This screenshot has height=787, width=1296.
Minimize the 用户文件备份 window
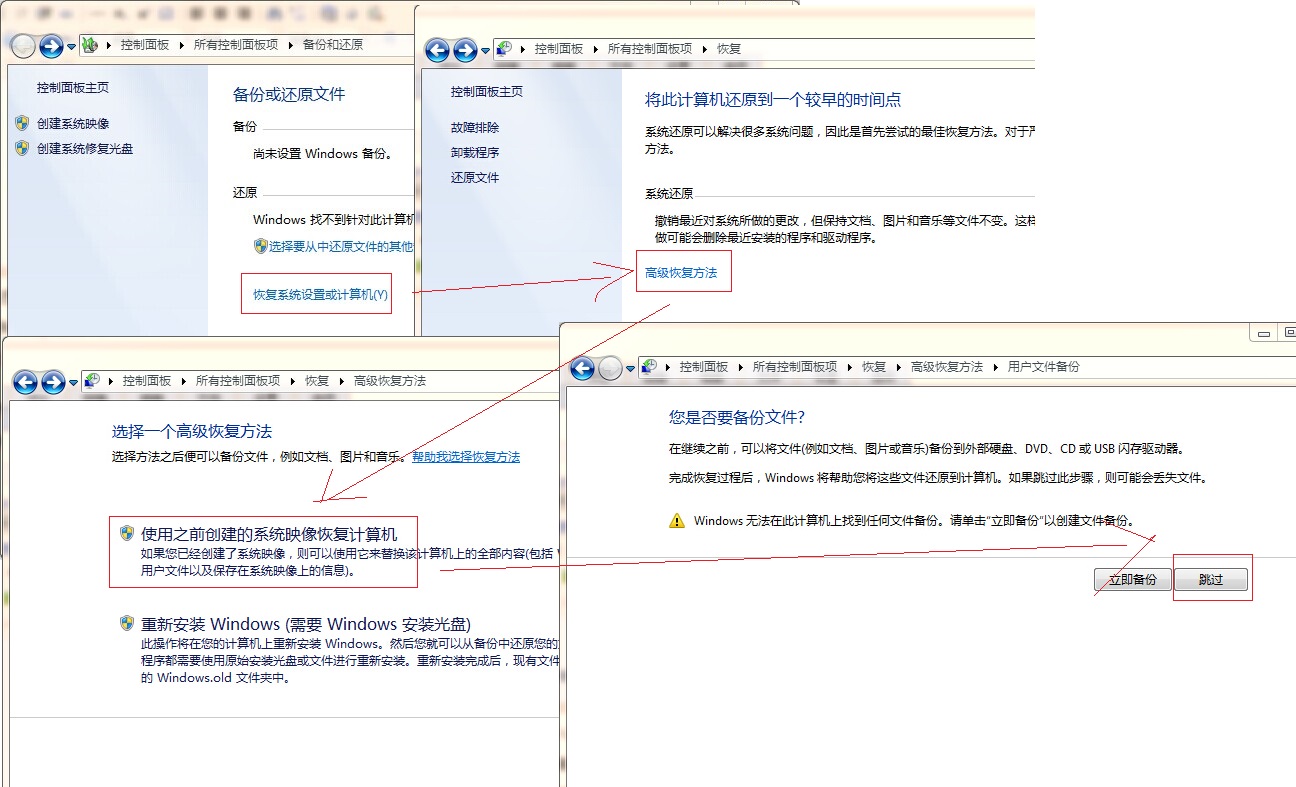pos(1265,332)
